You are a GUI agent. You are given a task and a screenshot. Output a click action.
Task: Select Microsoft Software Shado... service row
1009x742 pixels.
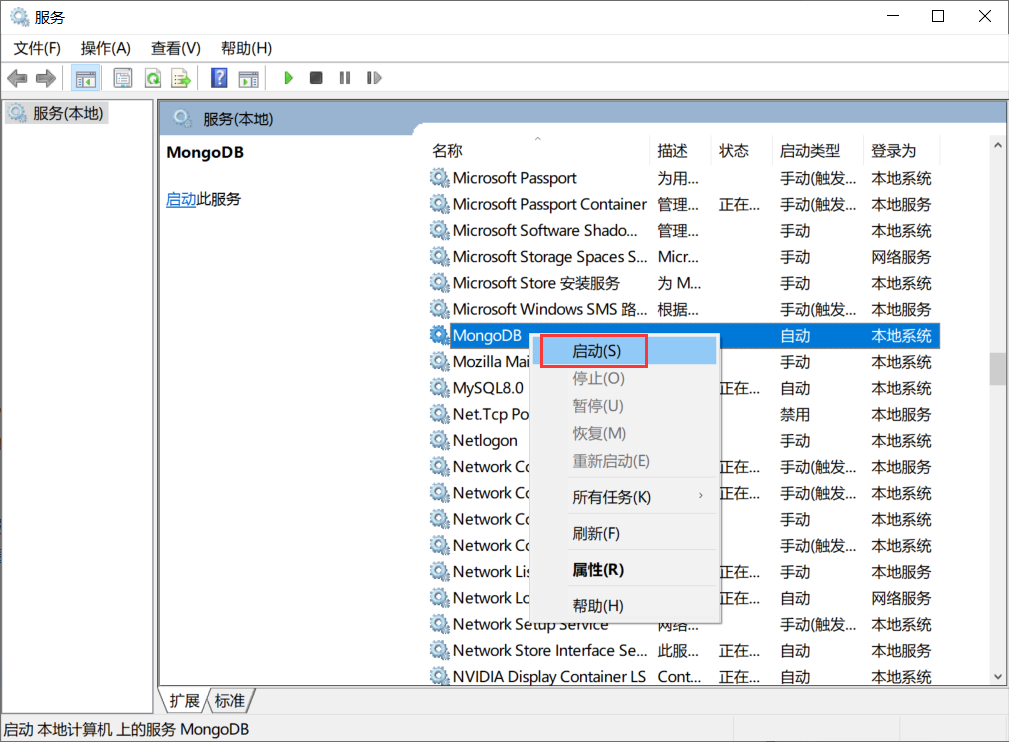pos(683,230)
